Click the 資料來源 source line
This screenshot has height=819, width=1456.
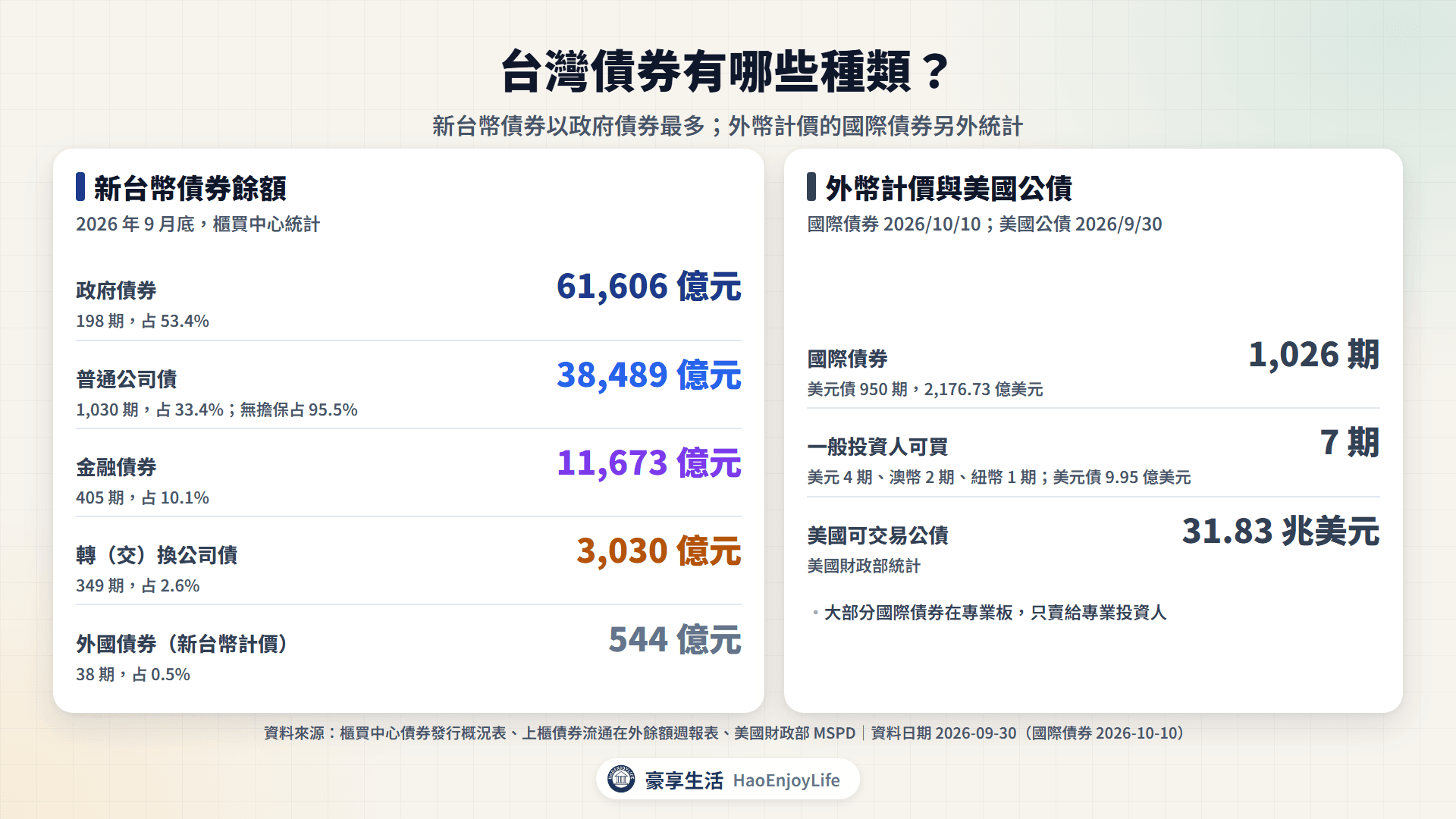[560, 733]
